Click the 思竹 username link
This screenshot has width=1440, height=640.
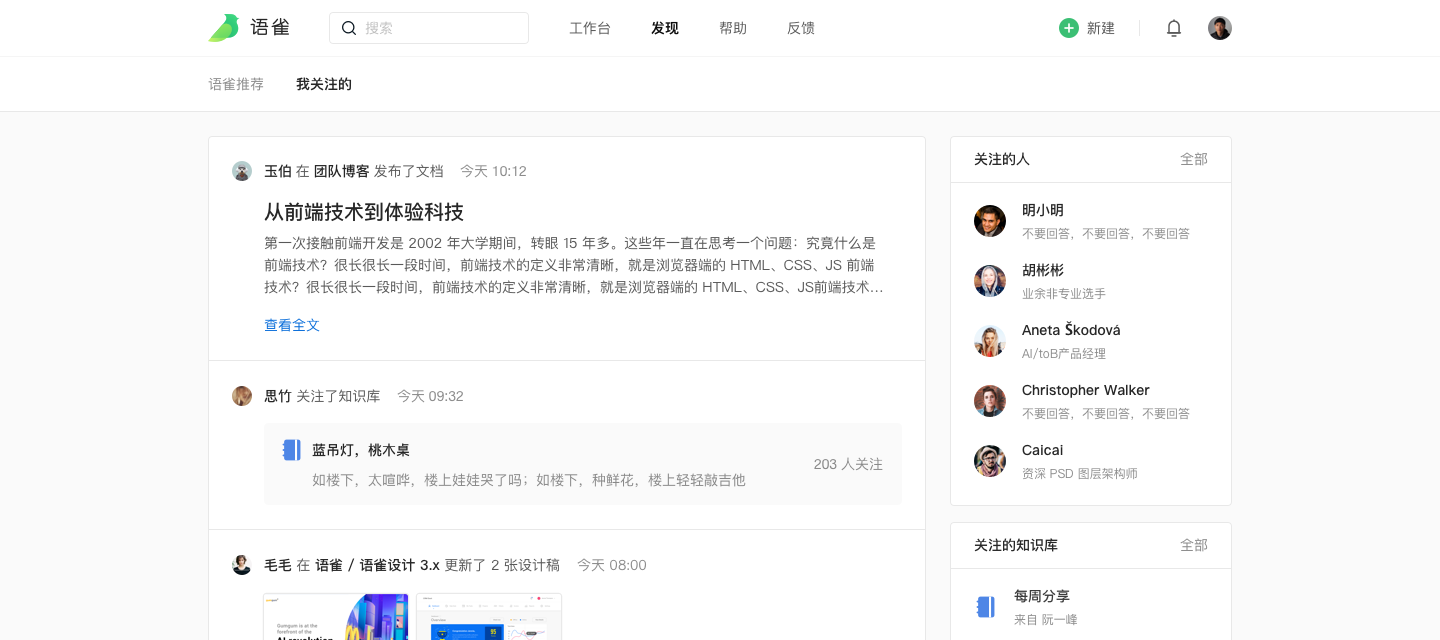coord(278,396)
